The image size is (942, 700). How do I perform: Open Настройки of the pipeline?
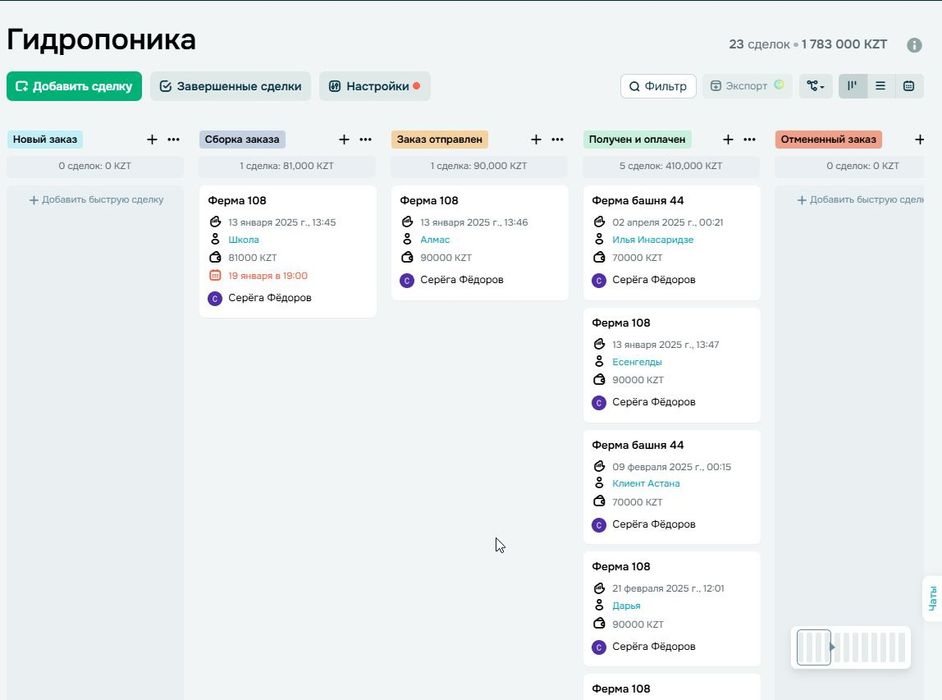coord(374,86)
